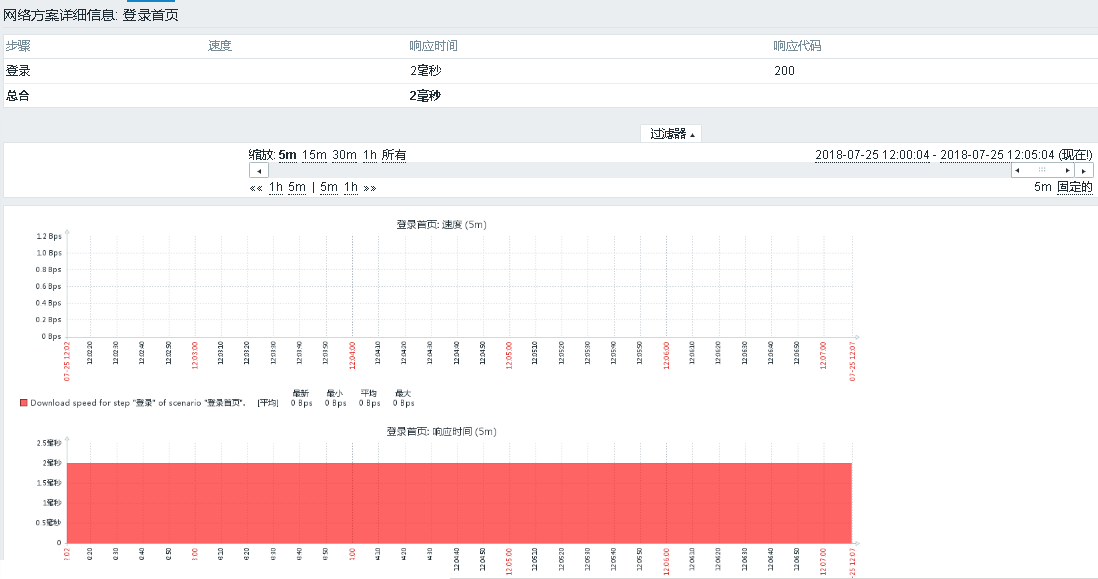Click graph title 登录首页: 响应时间 (5m)
Viewport: 1098px width, 579px height.
(x=441, y=431)
